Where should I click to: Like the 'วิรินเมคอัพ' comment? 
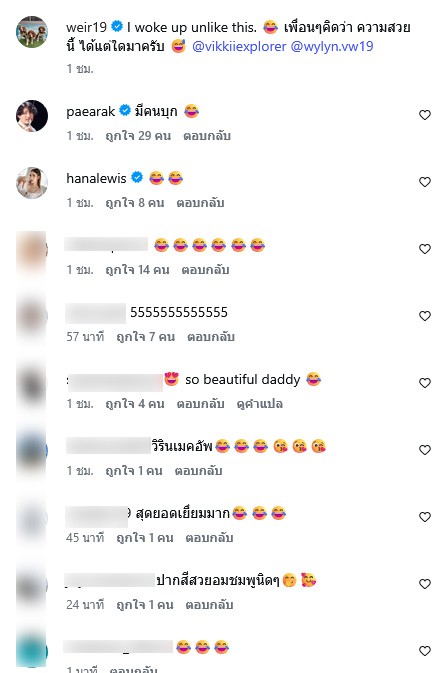[424, 450]
